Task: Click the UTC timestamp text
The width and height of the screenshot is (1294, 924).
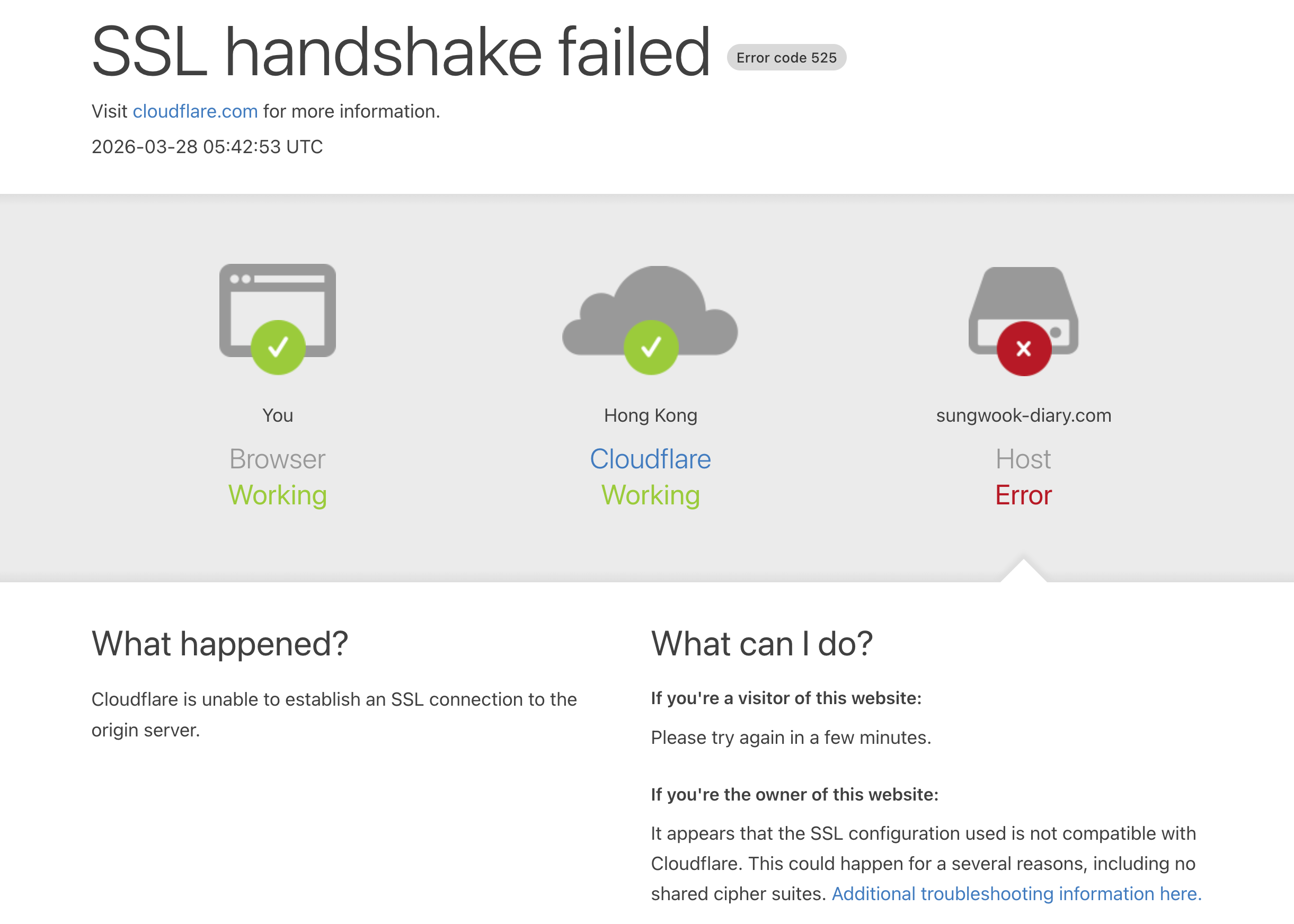Action: coord(207,147)
